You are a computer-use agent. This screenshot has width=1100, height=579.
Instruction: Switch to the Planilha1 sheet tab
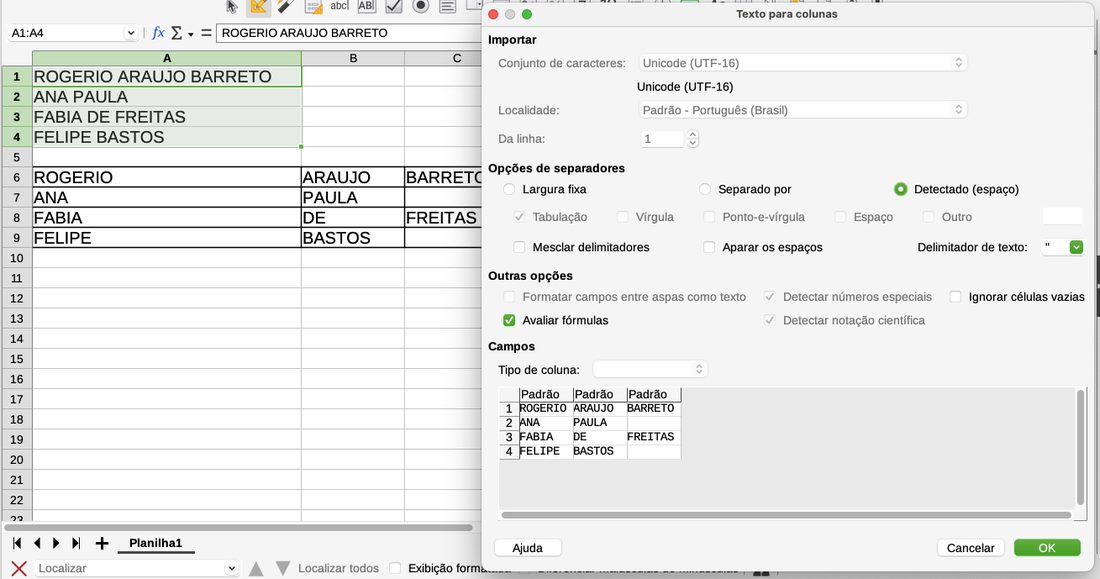156,543
